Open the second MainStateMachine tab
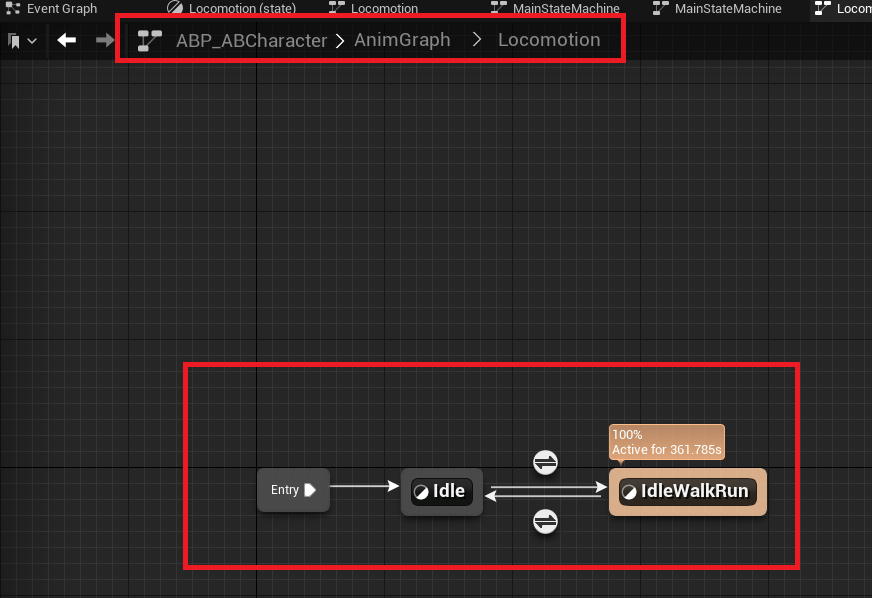 pos(717,8)
